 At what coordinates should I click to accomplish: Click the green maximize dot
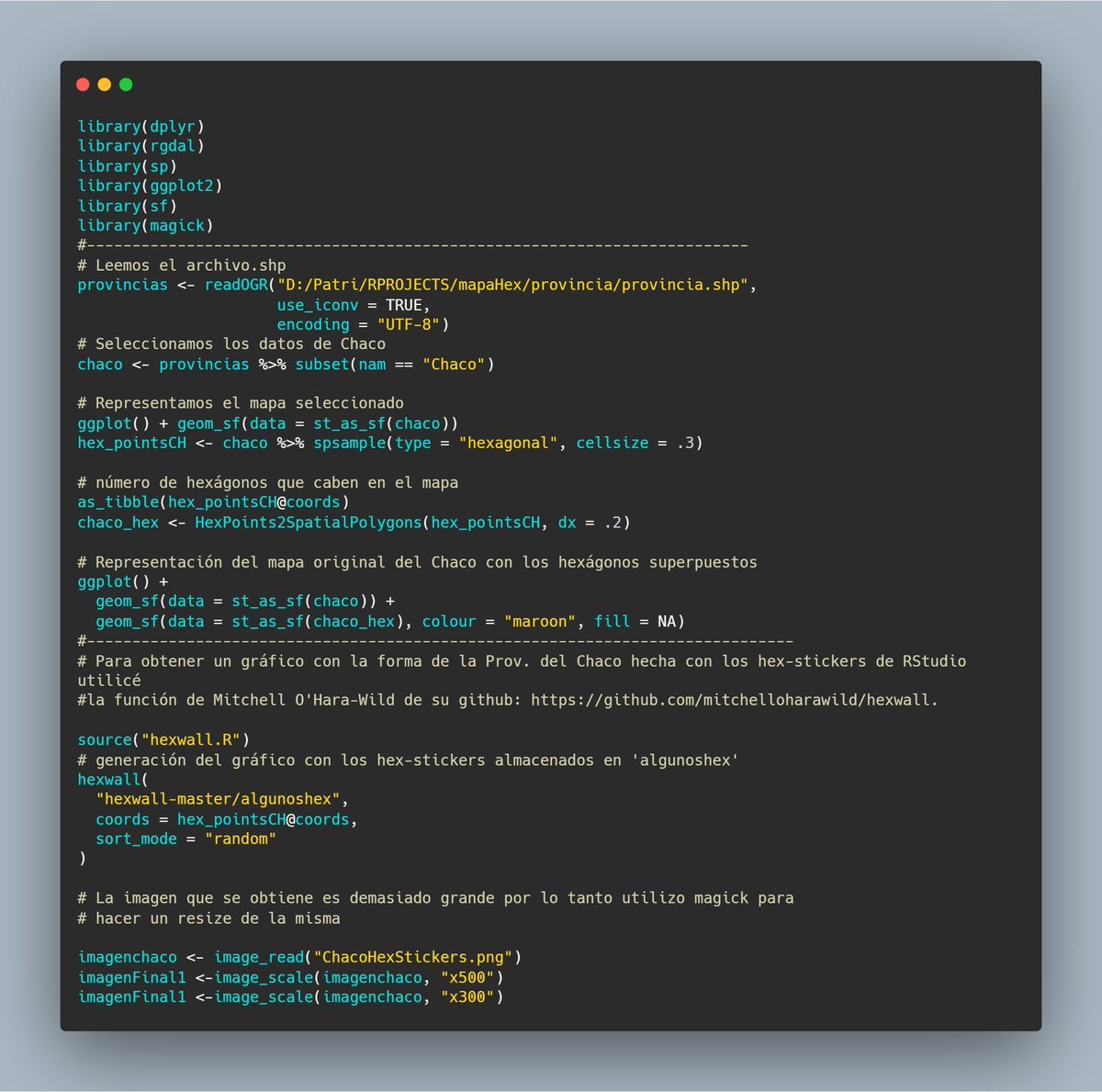pyautogui.click(x=126, y=84)
